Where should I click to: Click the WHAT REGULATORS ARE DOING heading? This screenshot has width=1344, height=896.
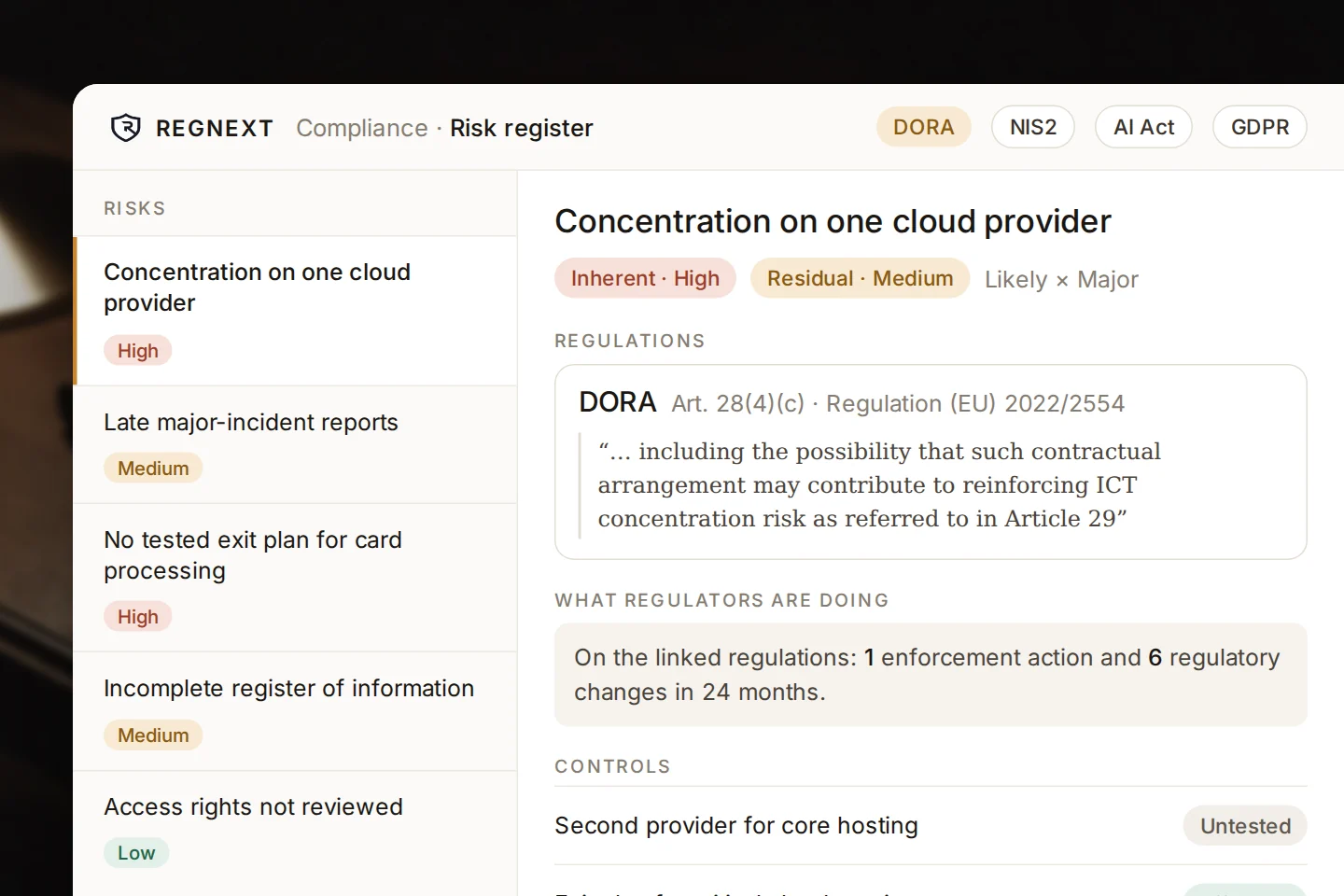coord(721,600)
